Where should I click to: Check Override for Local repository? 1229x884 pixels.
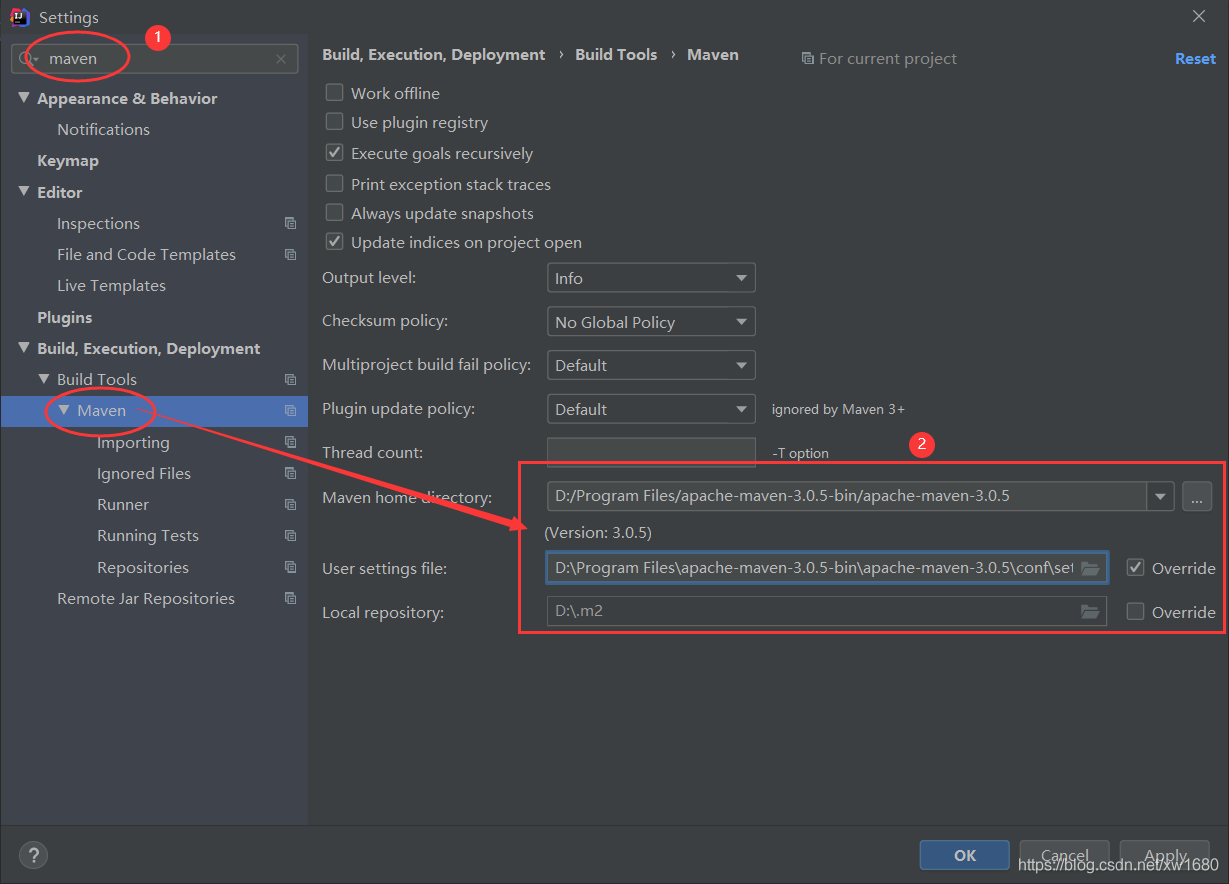point(1135,611)
